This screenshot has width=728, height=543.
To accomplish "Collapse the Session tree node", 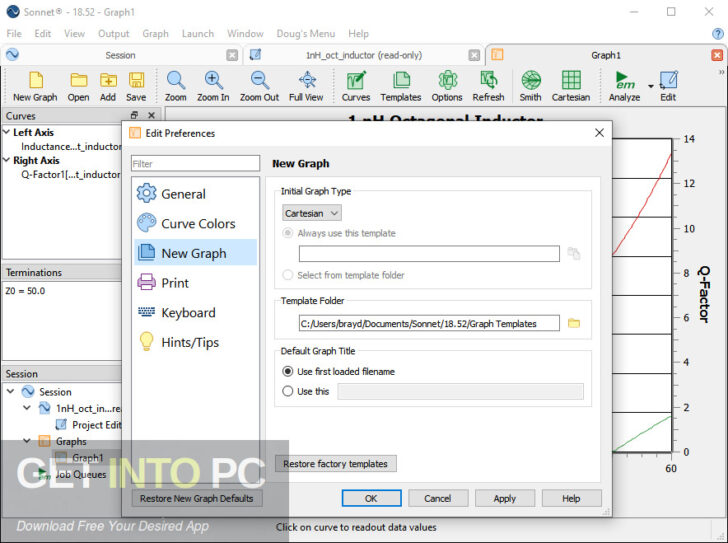I will pyautogui.click(x=10, y=391).
